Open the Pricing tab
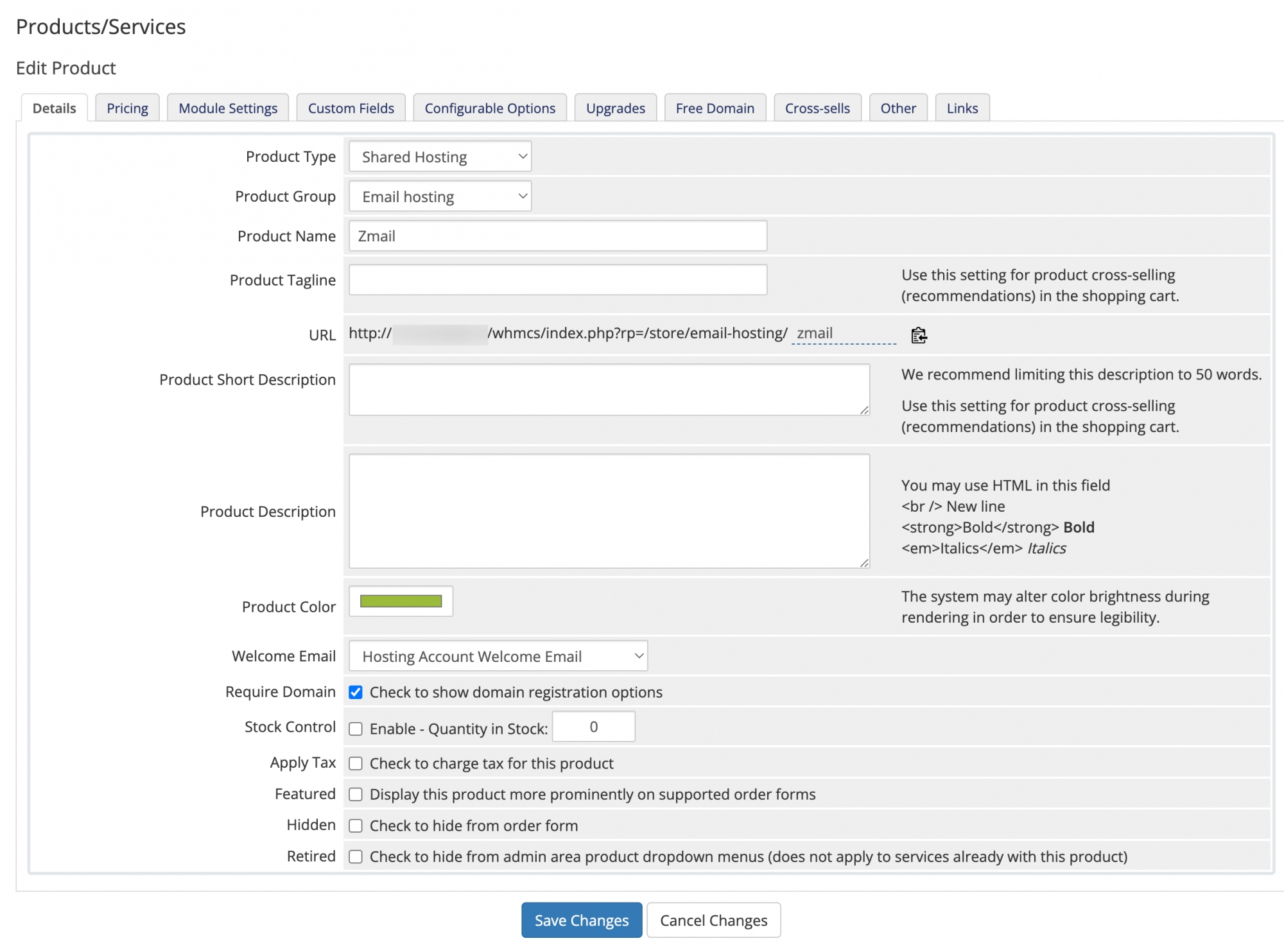Viewport: 1284px width, 952px height. (x=127, y=108)
